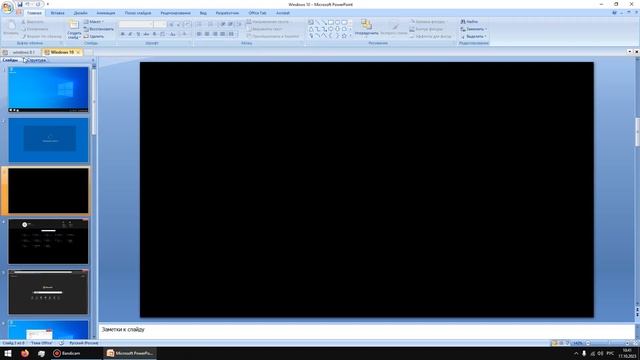
Task: Switch to the Структура outline pane tab
Action: [36, 60]
